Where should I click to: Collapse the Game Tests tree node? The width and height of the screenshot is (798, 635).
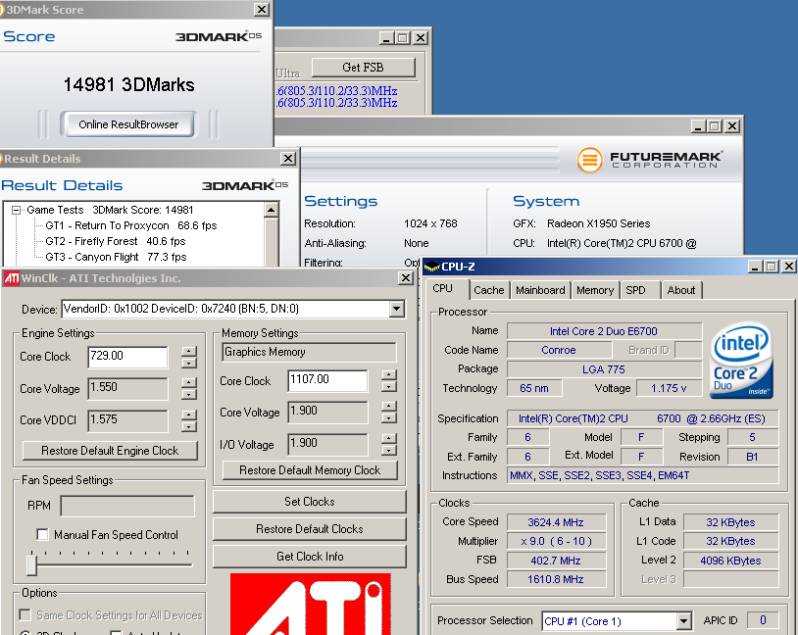point(16,210)
